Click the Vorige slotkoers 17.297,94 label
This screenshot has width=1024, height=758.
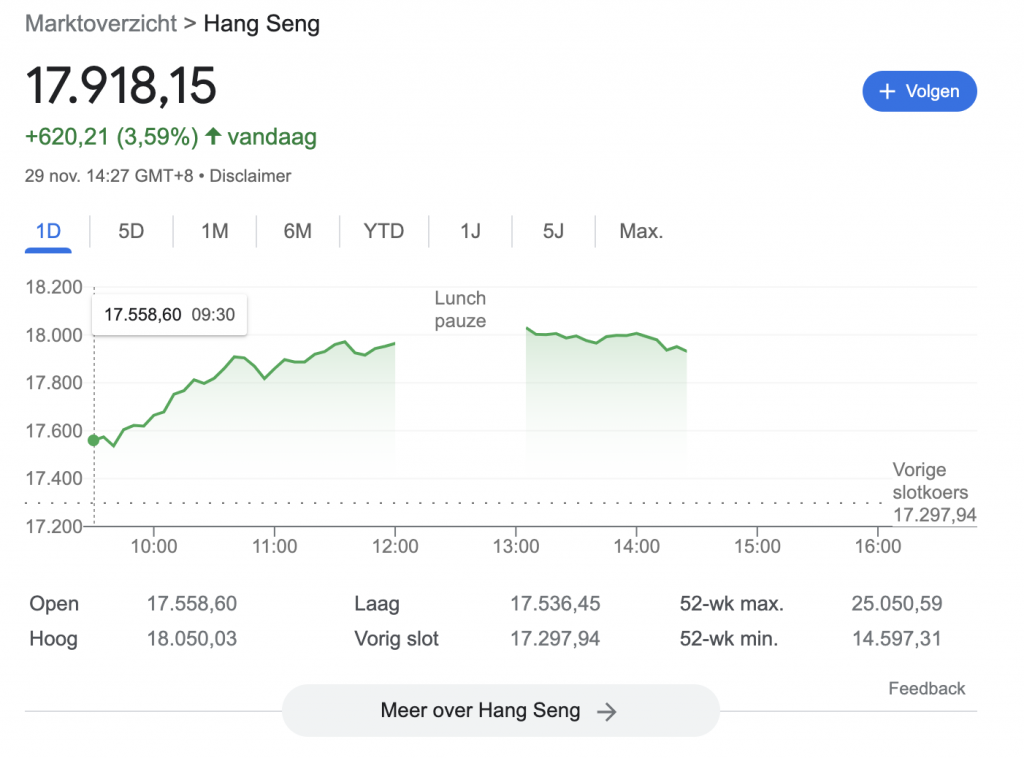(x=933, y=492)
